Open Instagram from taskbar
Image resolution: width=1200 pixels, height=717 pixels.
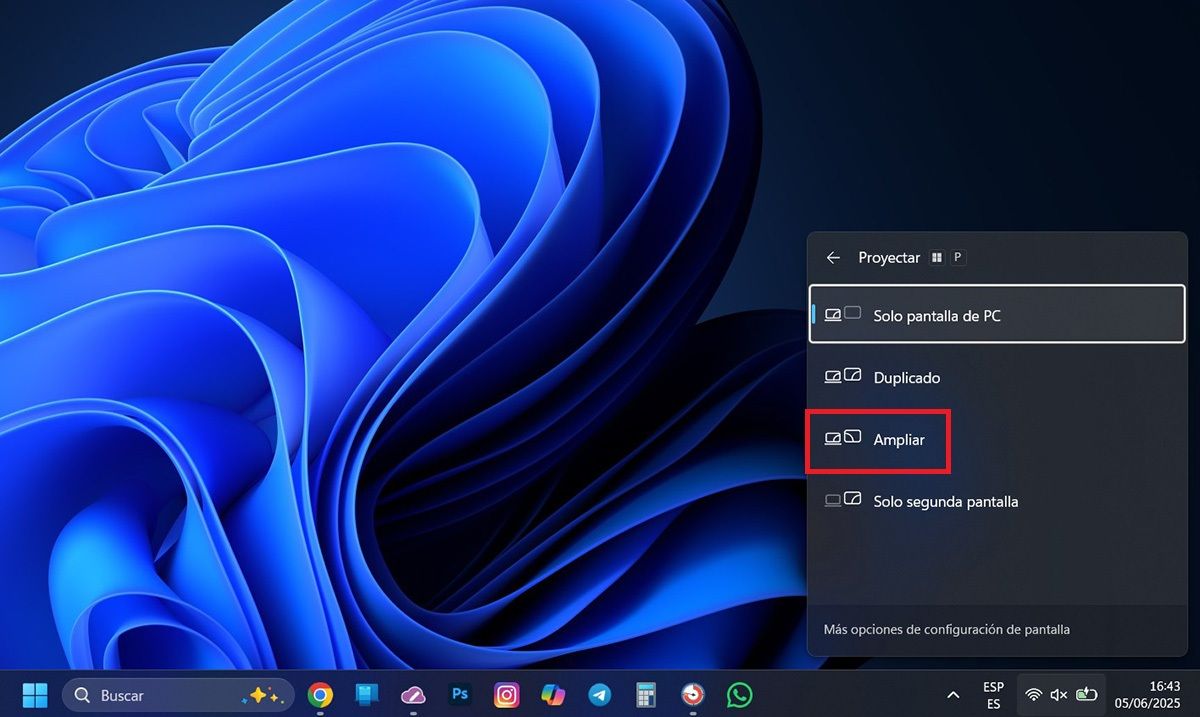(507, 695)
